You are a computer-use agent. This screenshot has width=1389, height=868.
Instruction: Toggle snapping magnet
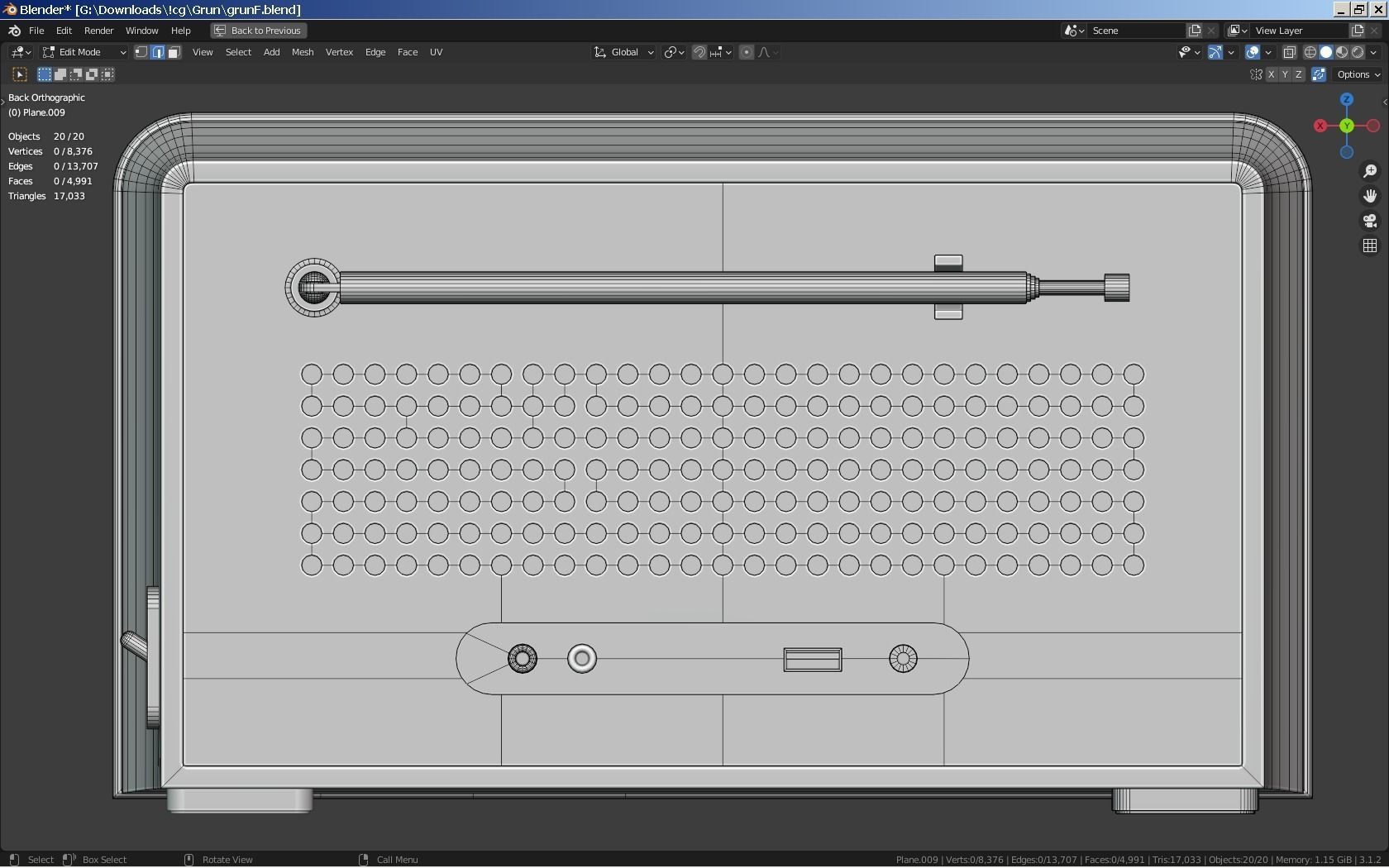tap(699, 52)
